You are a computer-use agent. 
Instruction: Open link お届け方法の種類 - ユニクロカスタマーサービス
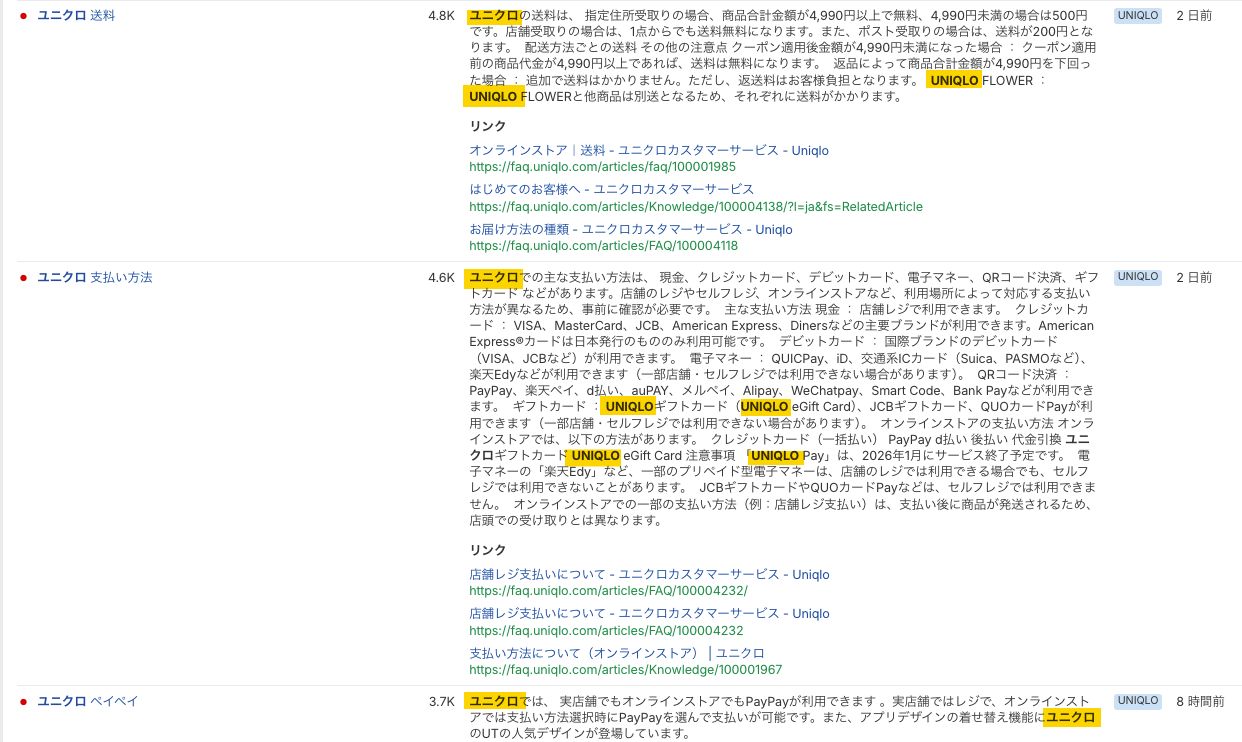tap(631, 229)
